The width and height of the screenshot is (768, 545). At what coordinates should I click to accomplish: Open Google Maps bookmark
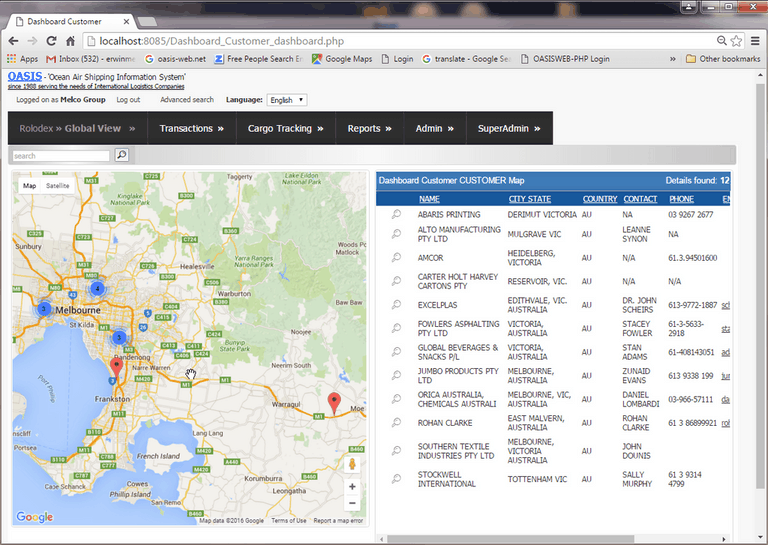[342, 59]
